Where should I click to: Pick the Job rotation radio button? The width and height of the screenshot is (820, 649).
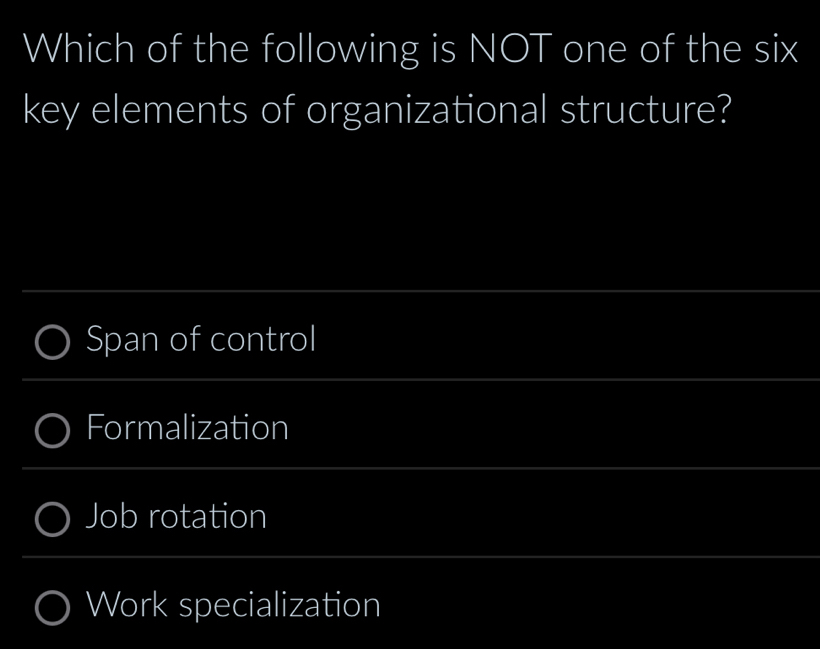click(53, 519)
